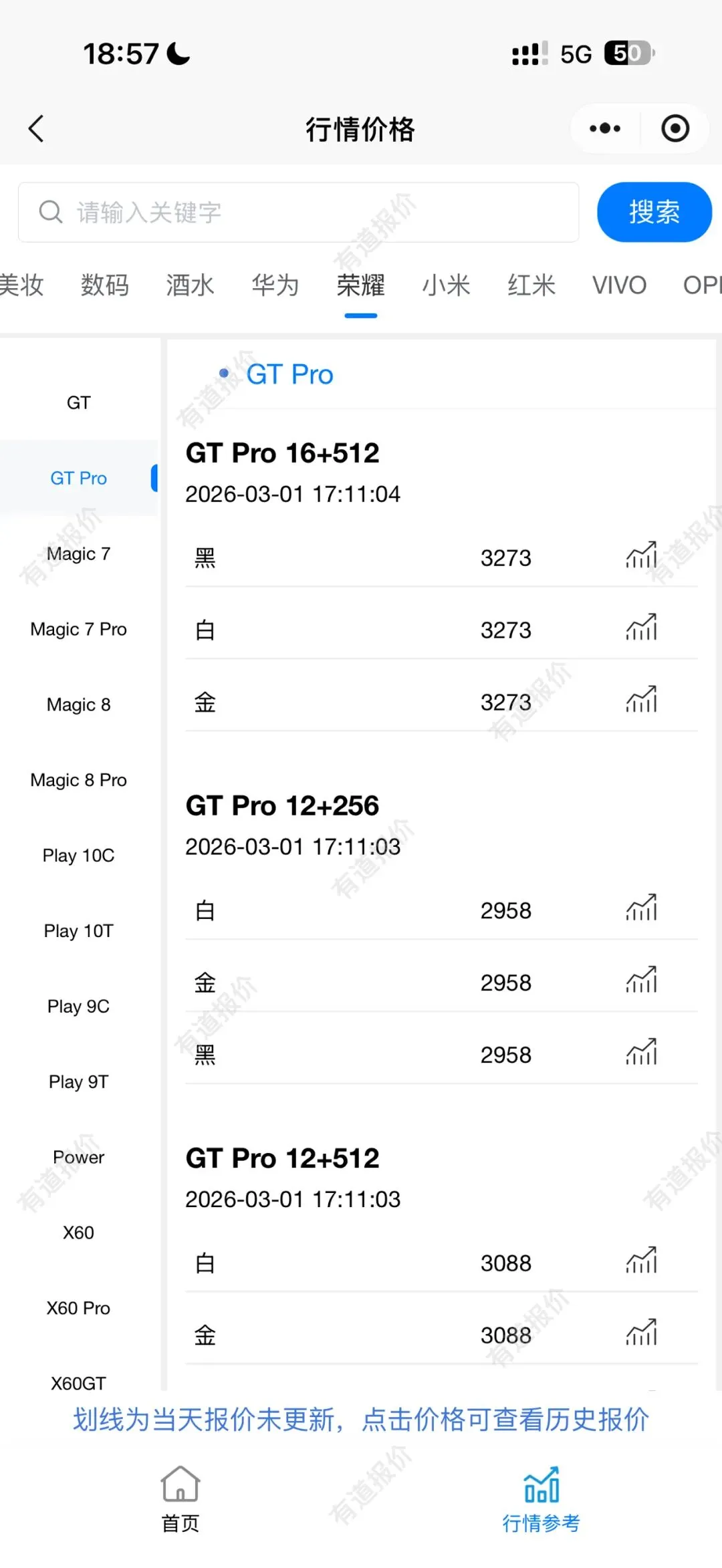View trend chart for GT Pro 12+256 白

coord(642,909)
